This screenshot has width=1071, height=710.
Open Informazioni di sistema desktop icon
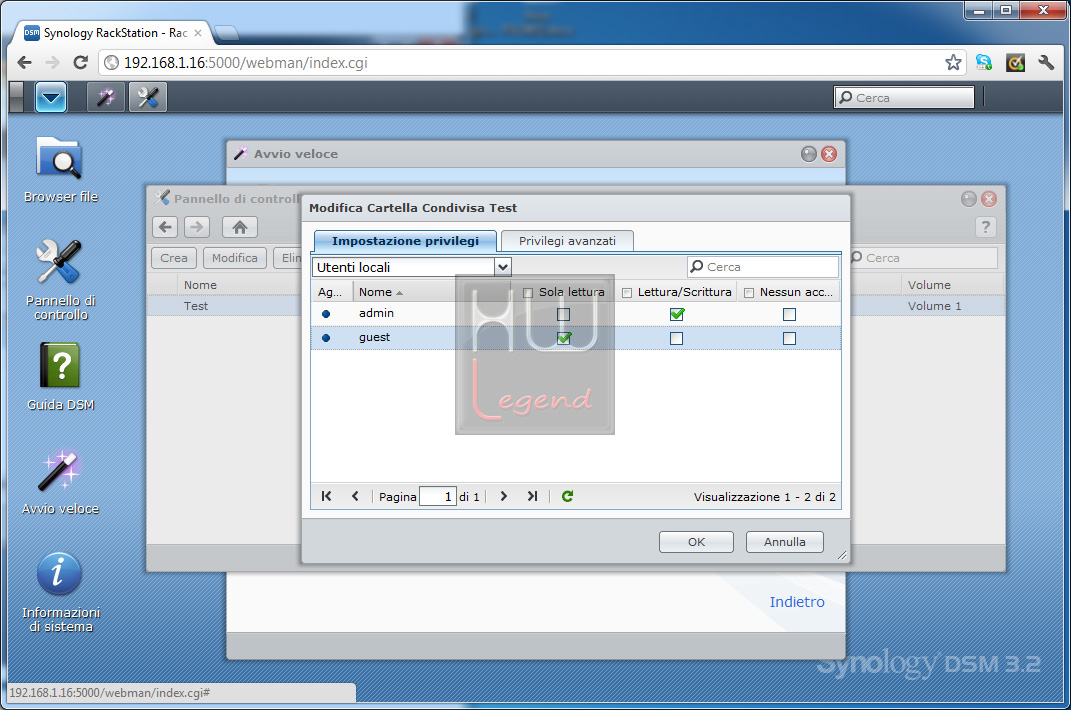pyautogui.click(x=60, y=592)
